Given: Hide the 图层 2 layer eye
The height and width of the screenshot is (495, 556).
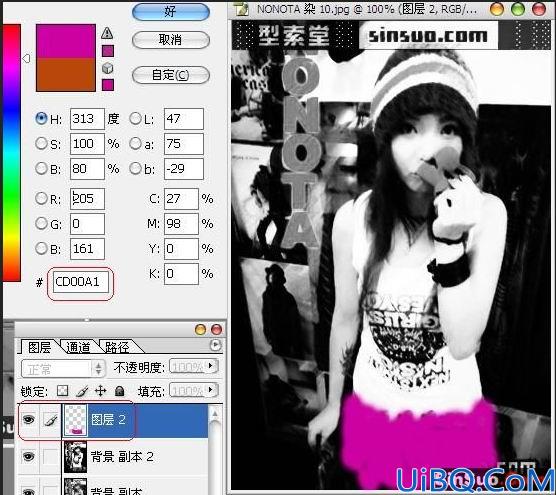Looking at the screenshot, I should coord(29,420).
